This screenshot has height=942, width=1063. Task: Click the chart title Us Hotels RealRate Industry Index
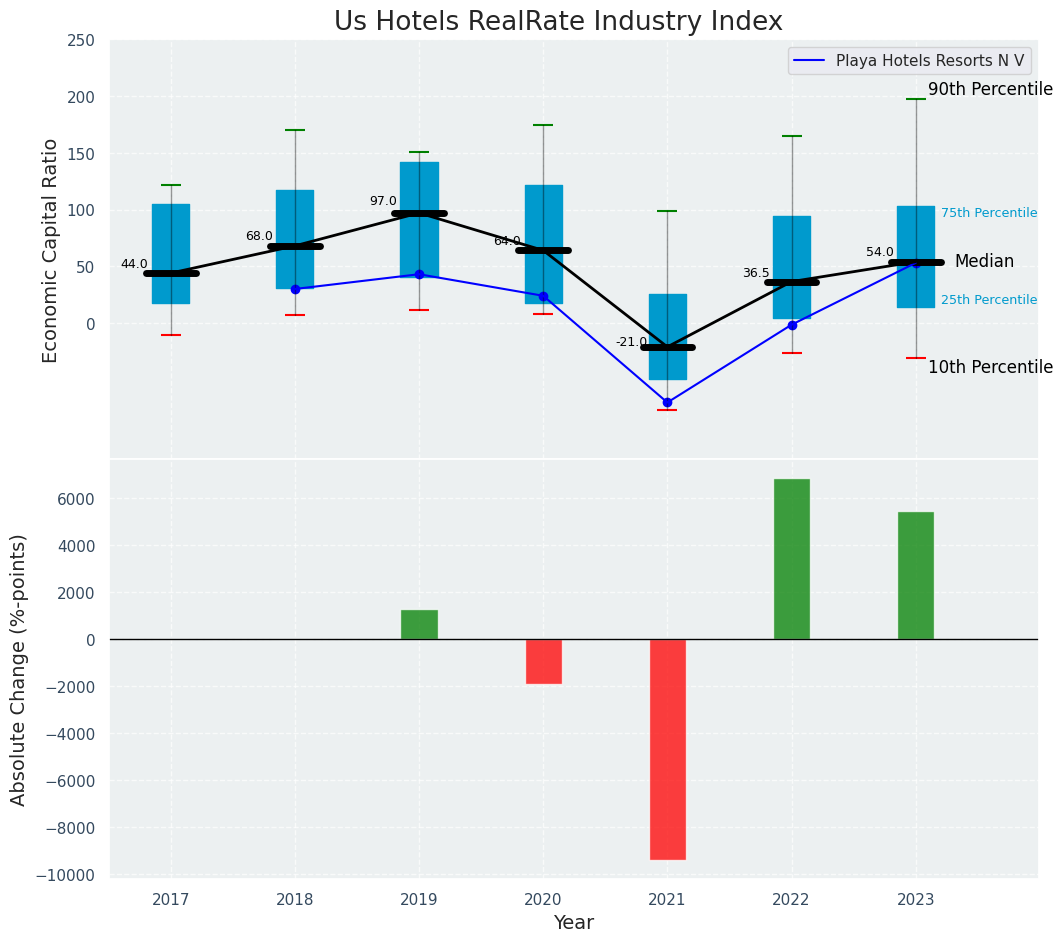pyautogui.click(x=558, y=22)
